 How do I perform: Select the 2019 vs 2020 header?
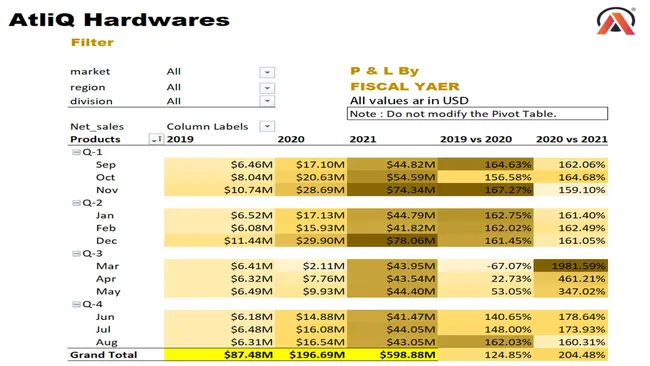click(x=476, y=139)
